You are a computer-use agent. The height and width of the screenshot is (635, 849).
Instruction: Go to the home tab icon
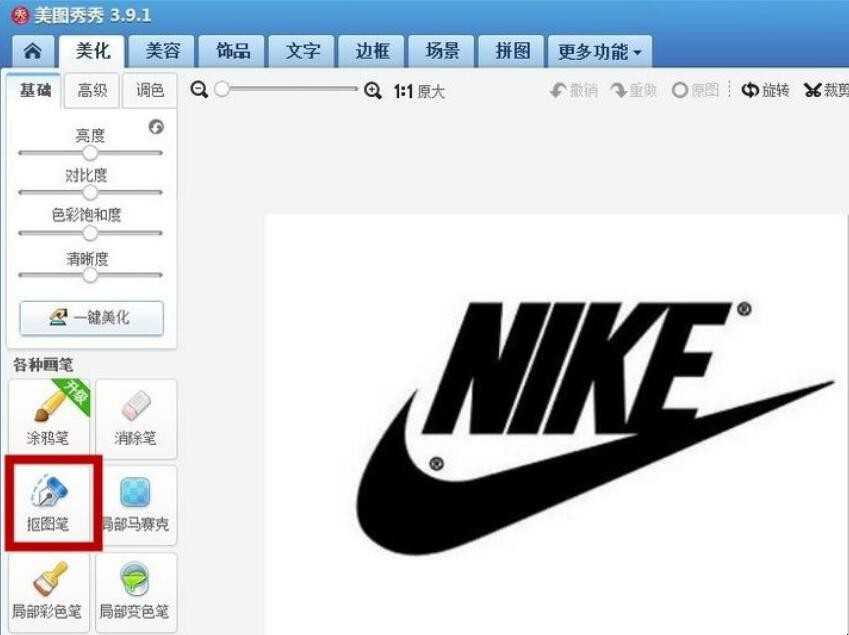coord(32,51)
